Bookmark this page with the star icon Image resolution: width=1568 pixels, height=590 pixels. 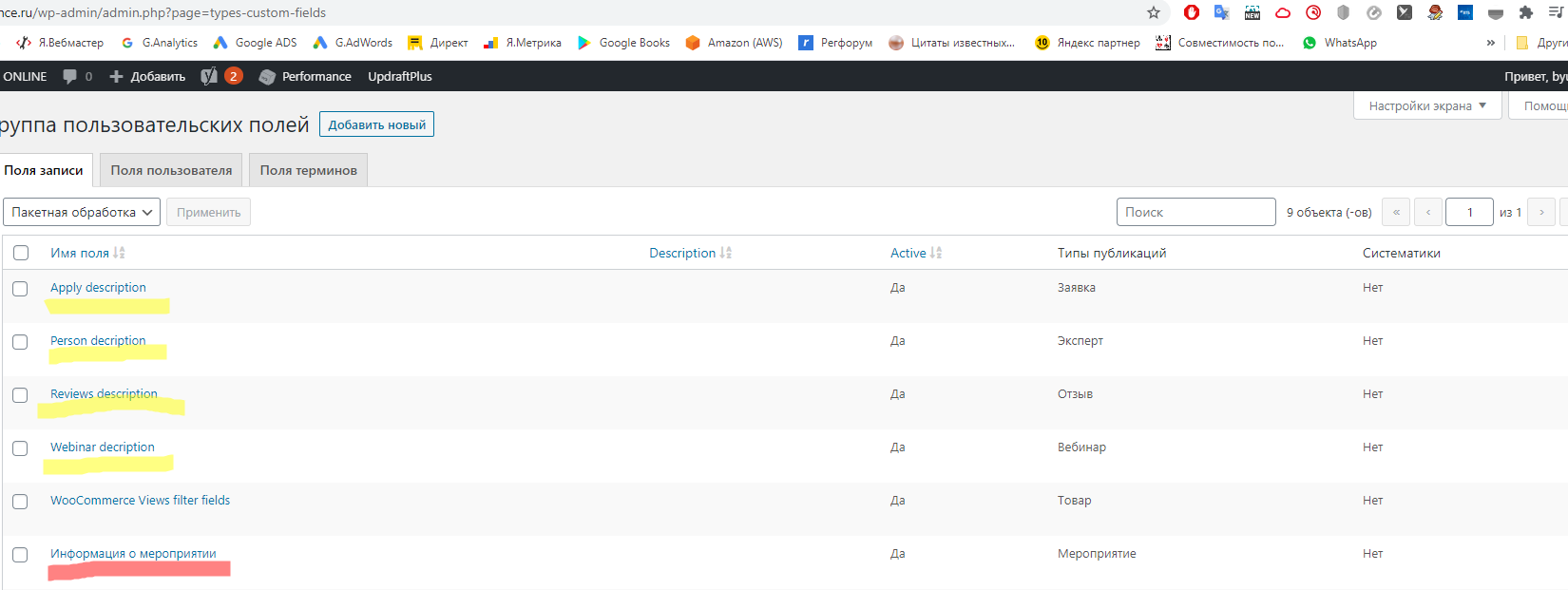[x=1154, y=12]
